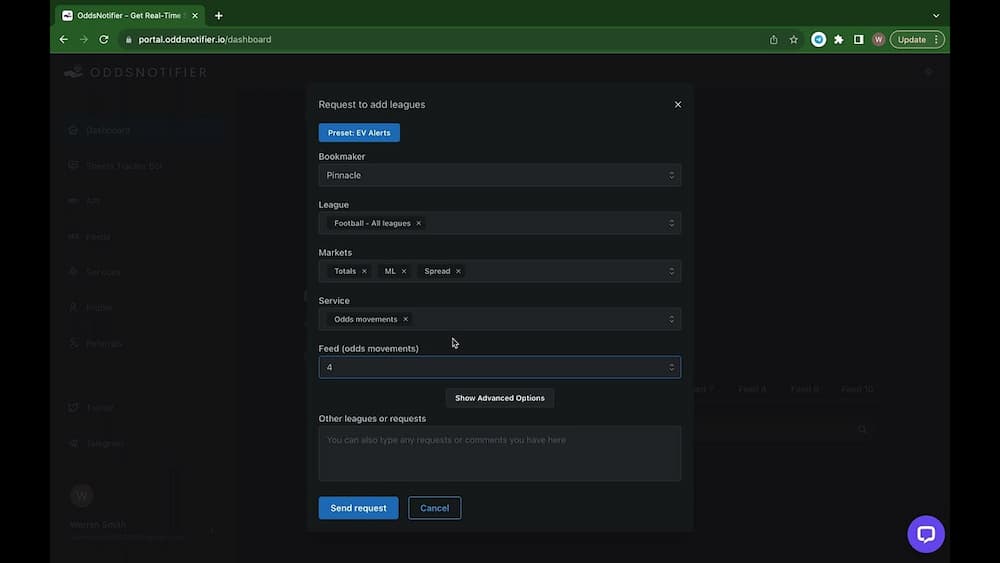Open the tab search chevron
Image resolution: width=1000 pixels, height=563 pixels.
tap(936, 15)
